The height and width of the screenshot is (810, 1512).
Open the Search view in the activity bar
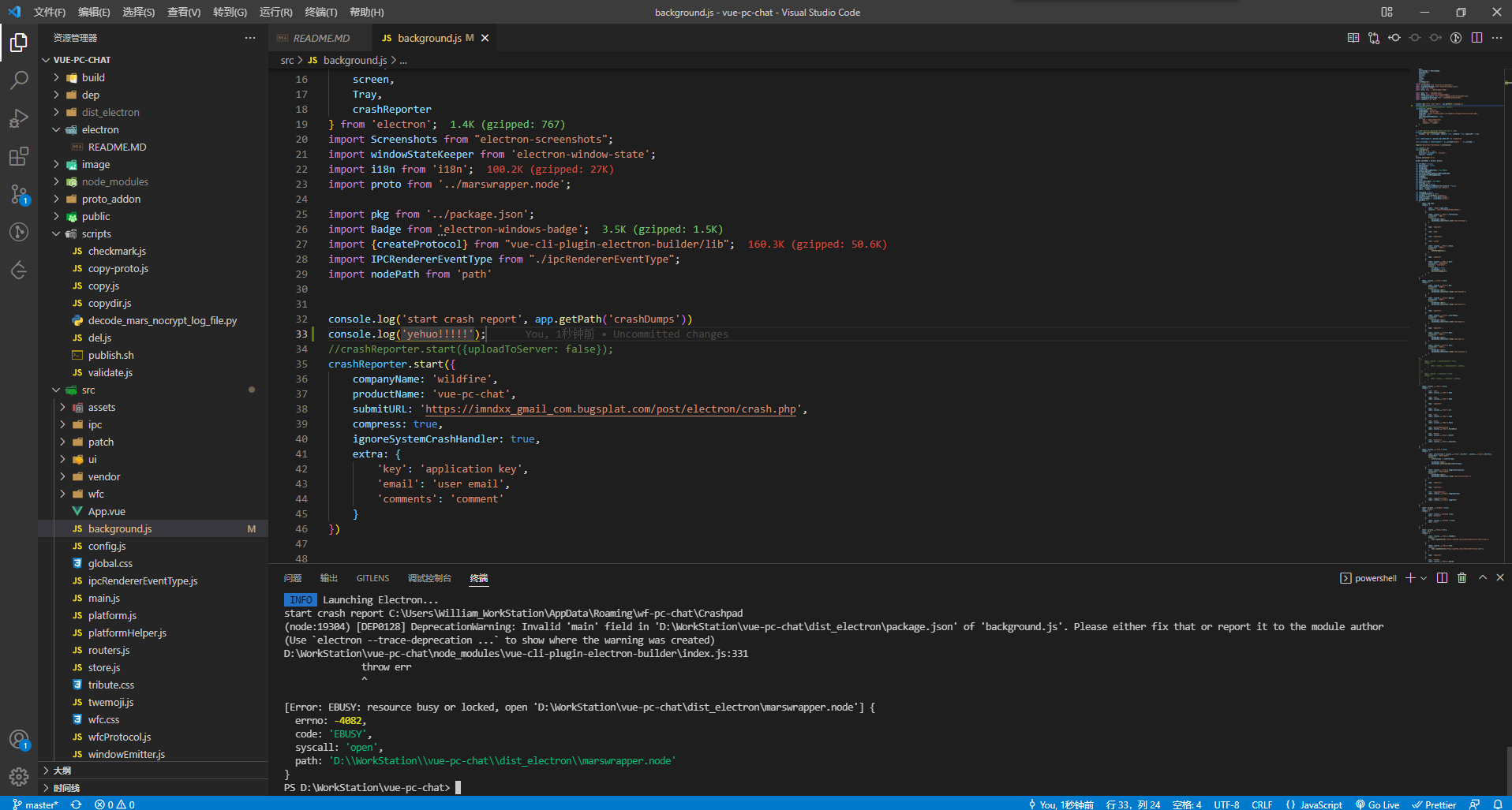click(x=19, y=80)
